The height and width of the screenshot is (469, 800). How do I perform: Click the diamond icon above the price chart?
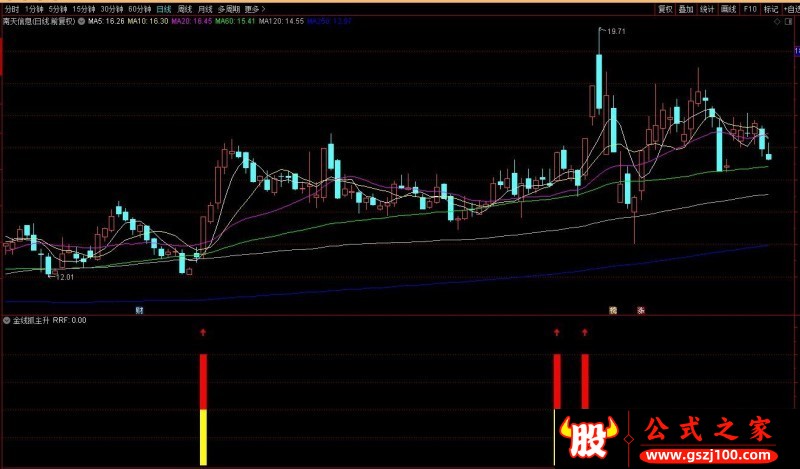777,21
